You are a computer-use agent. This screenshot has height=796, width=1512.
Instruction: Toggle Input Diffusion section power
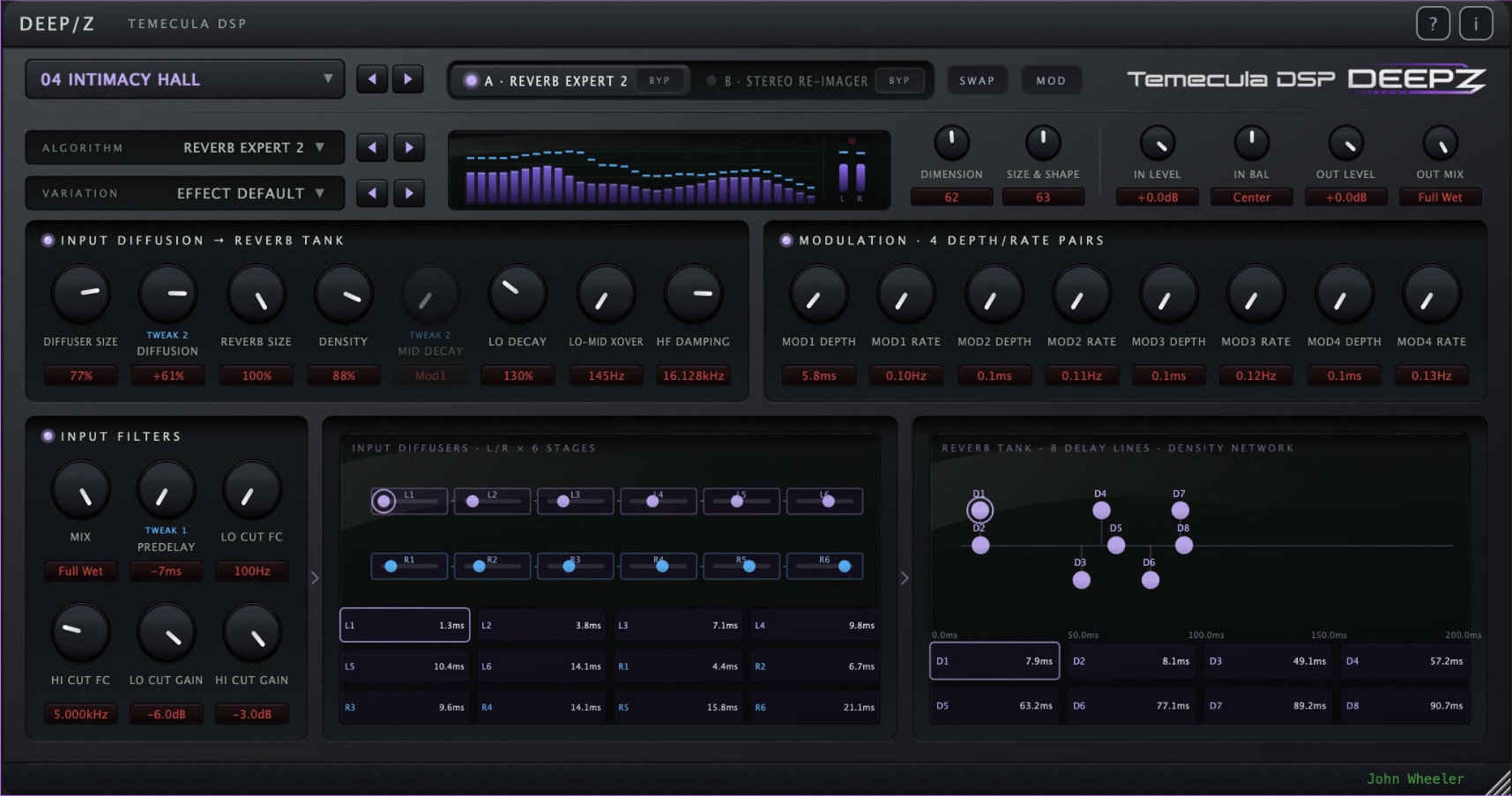click(48, 240)
